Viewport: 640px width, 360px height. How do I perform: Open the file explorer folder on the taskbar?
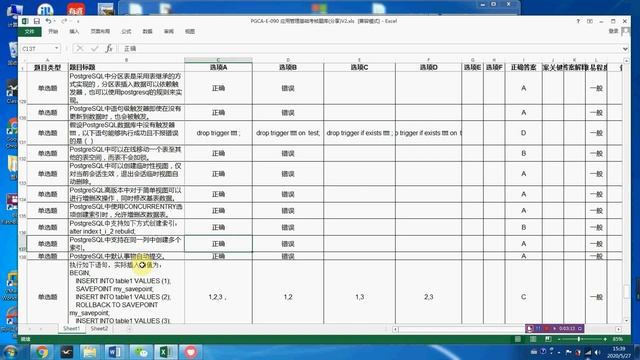90,352
